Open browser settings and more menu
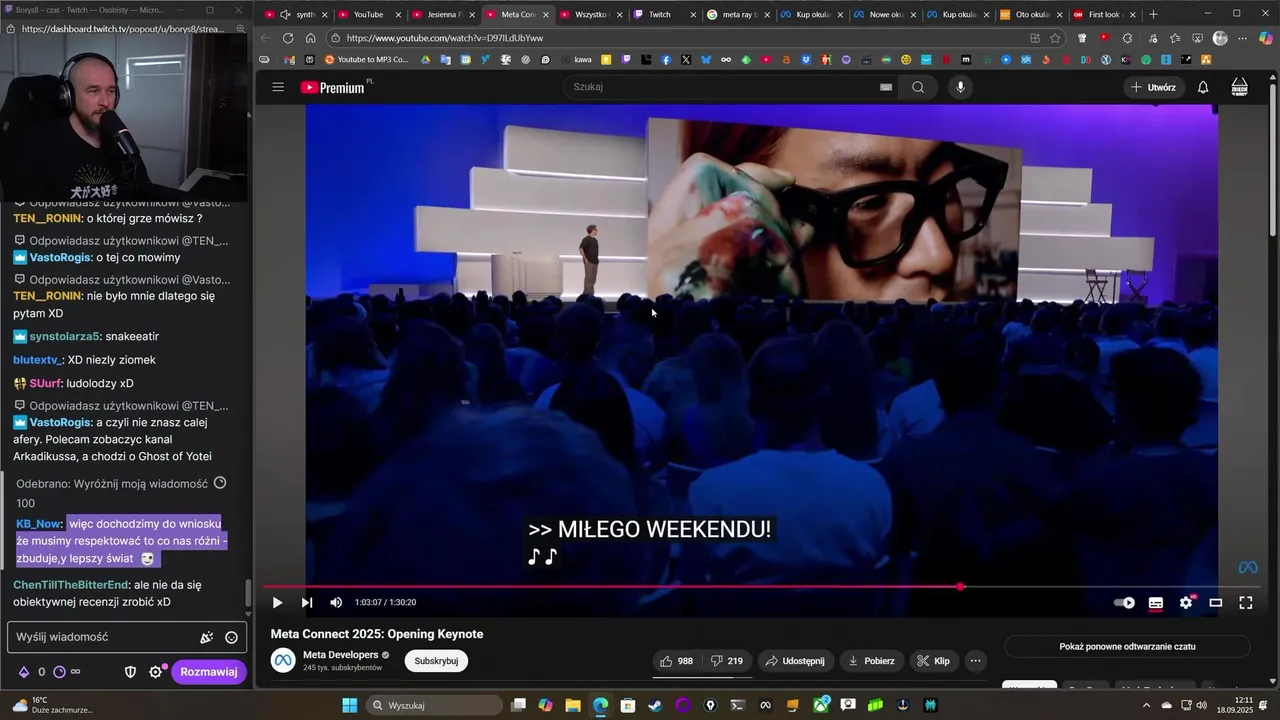 pyautogui.click(x=1243, y=38)
